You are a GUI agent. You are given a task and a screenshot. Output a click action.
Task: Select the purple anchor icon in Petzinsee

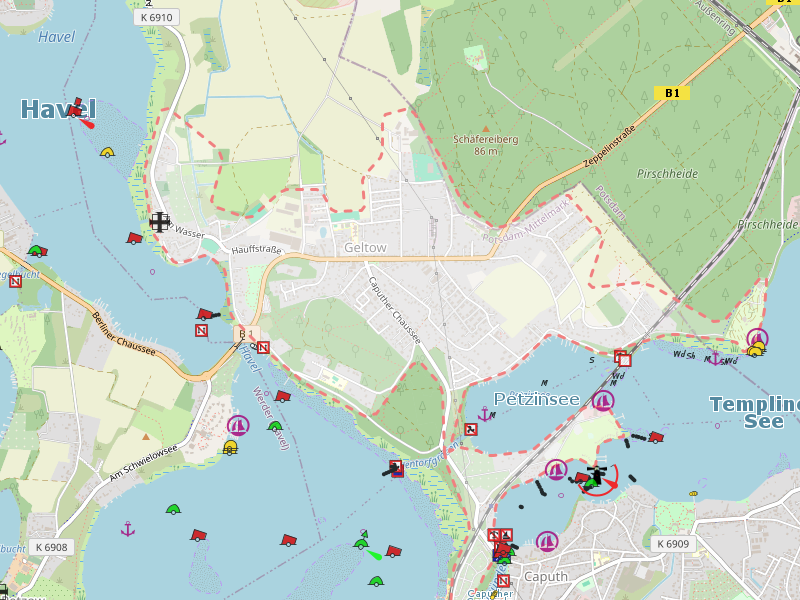pos(486,414)
